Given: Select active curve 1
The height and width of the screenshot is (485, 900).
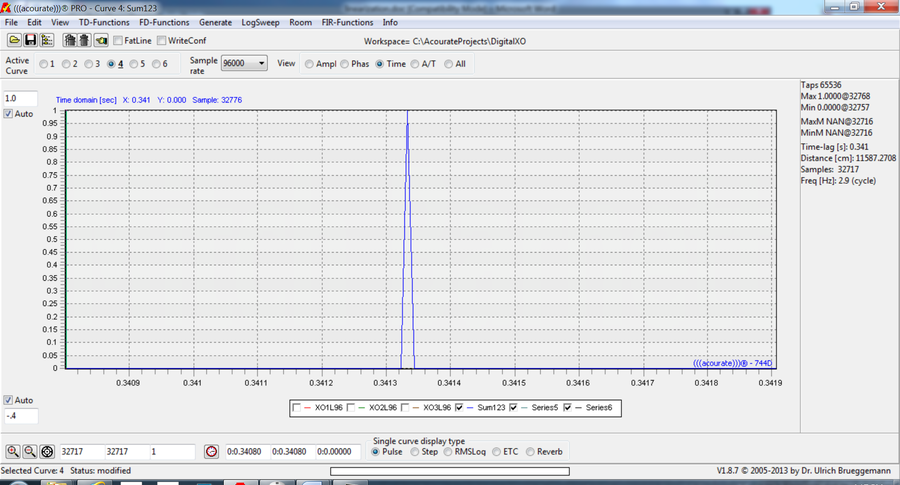Looking at the screenshot, I should 44,64.
